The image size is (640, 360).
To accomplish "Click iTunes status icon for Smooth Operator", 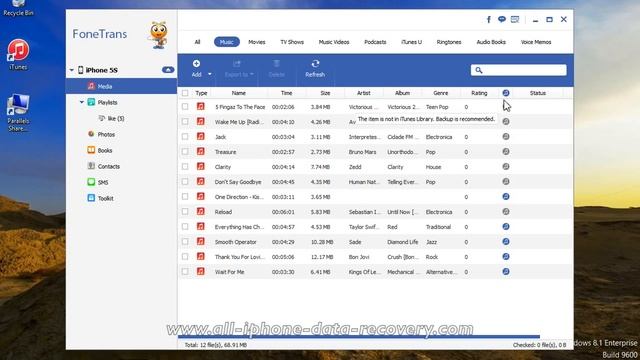I will click(x=506, y=242).
